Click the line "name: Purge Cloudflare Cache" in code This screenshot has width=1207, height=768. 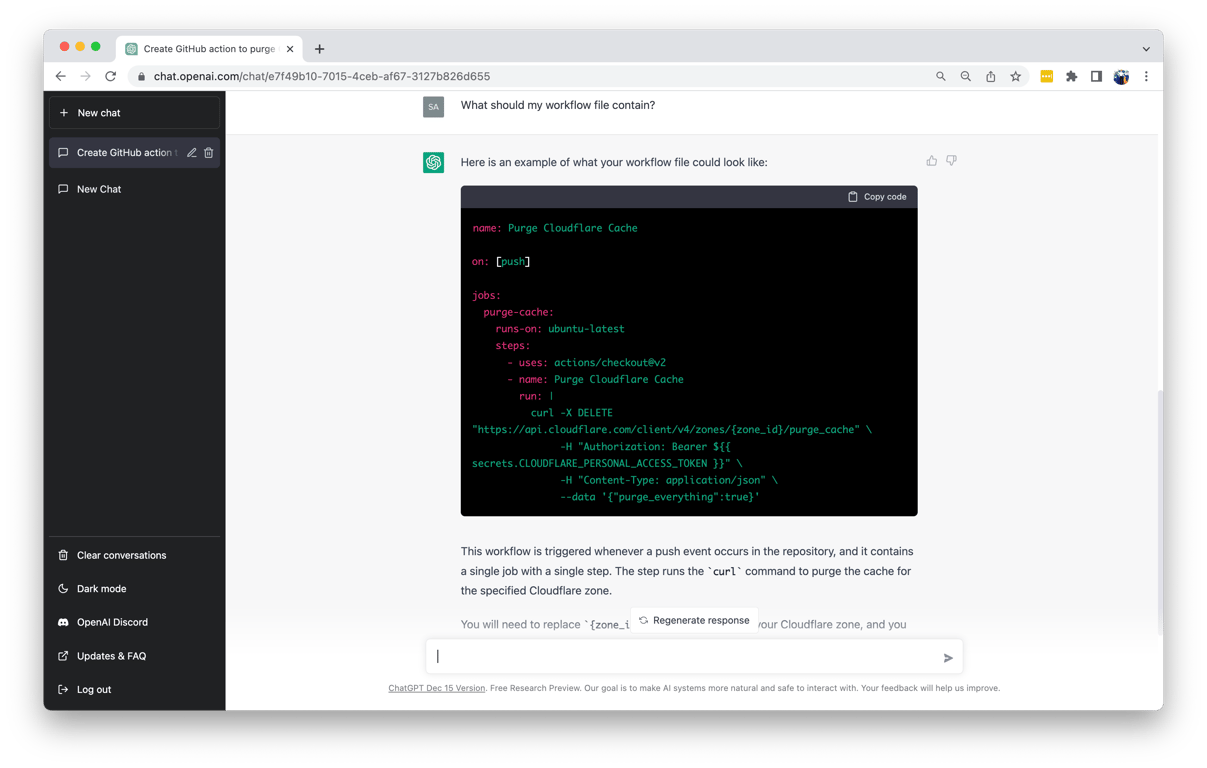pos(555,228)
